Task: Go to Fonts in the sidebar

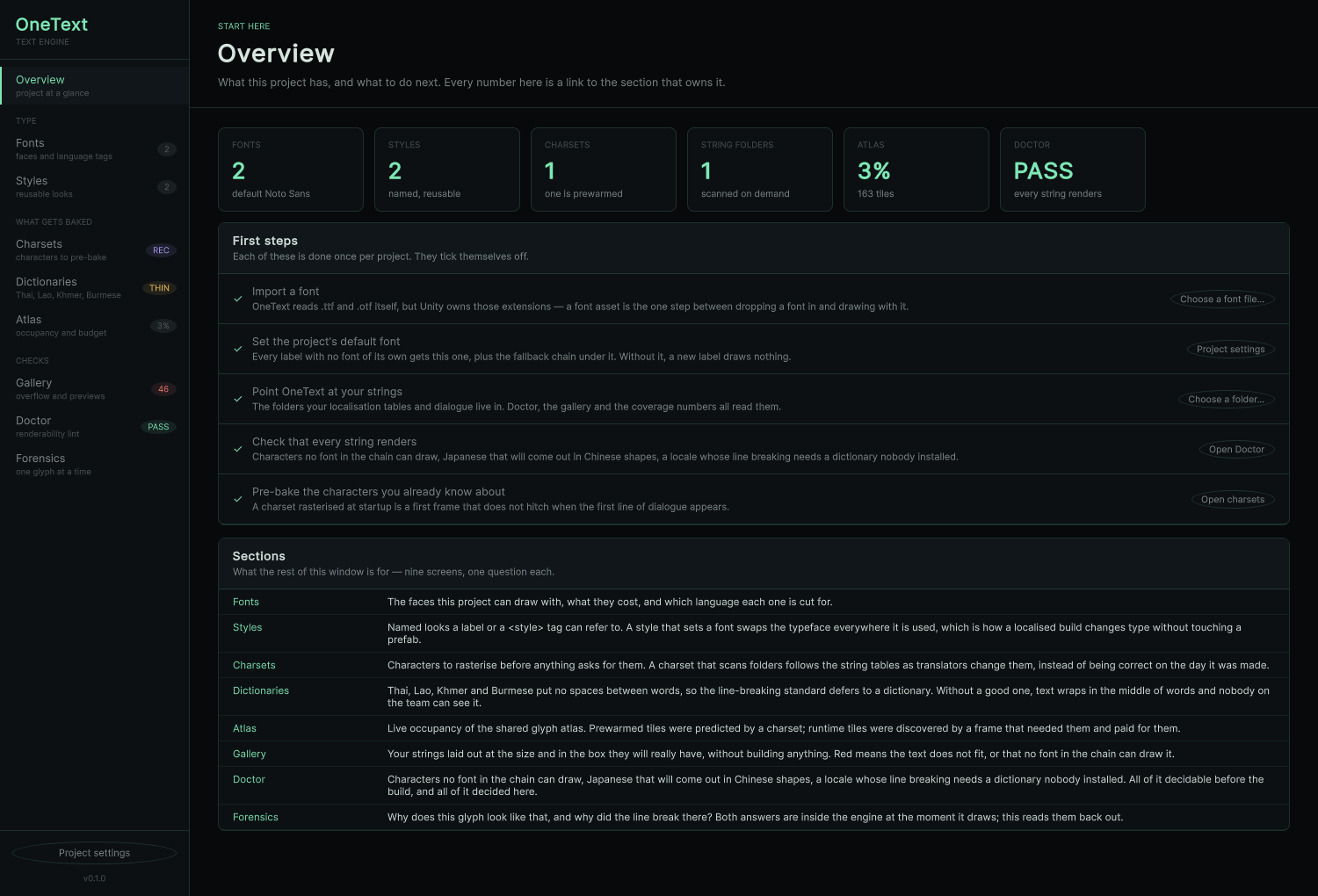Action: coord(95,148)
